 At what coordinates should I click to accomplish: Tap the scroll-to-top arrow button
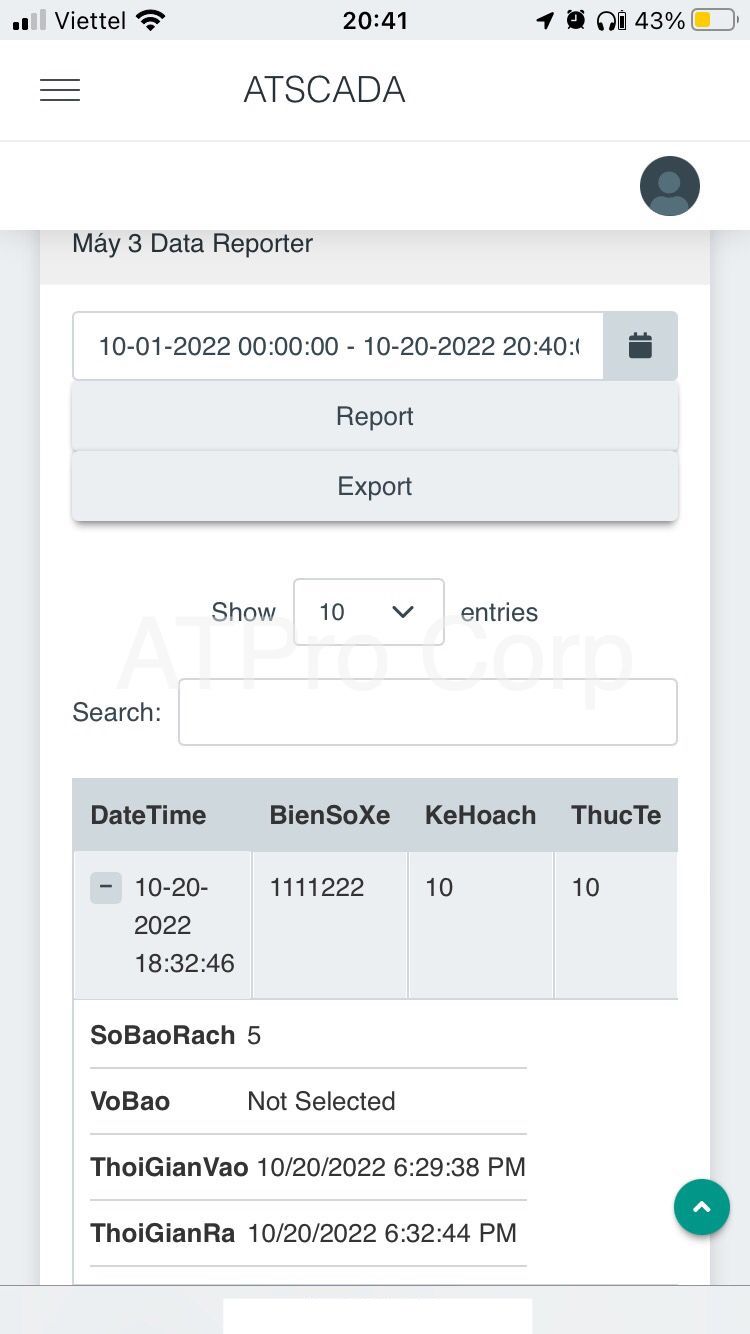(x=702, y=1207)
